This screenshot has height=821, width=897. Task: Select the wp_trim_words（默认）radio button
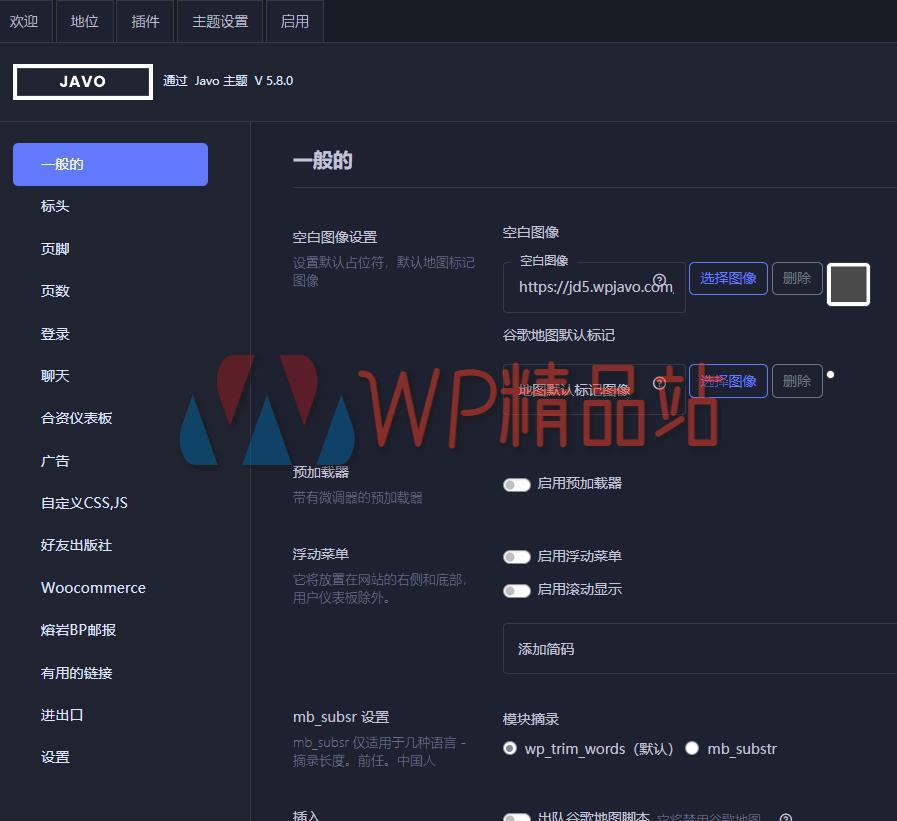(509, 748)
